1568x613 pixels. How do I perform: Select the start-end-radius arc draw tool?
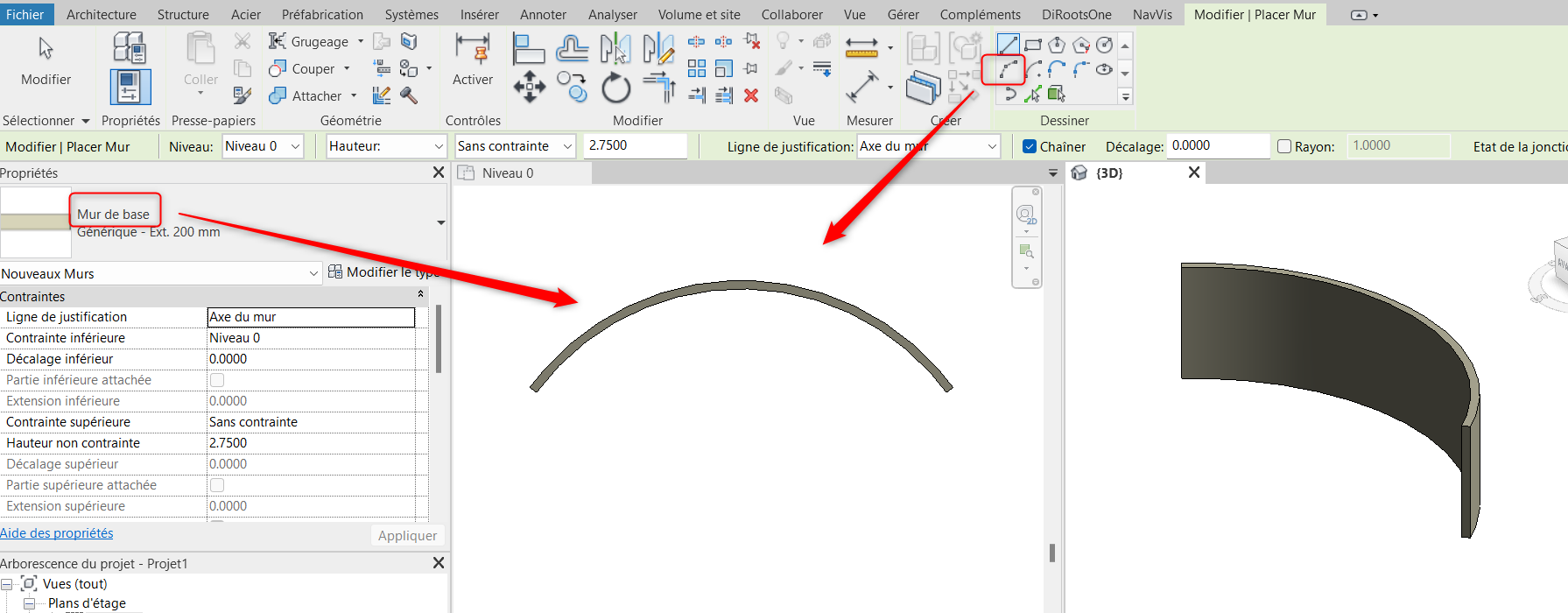click(1009, 69)
